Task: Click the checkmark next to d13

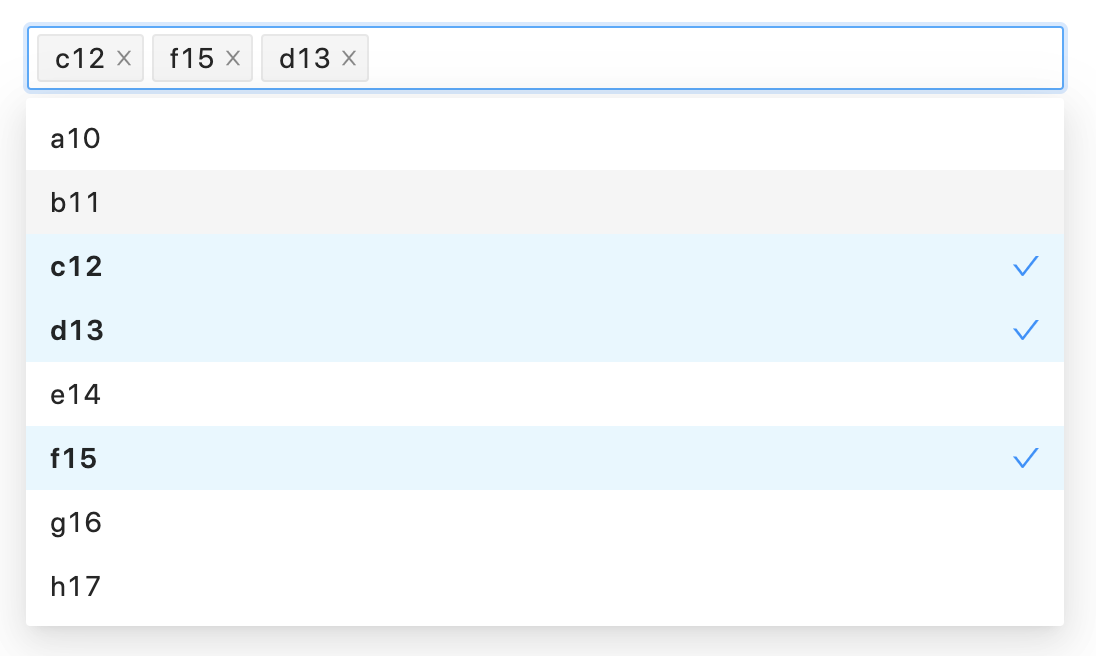Action: [1026, 330]
